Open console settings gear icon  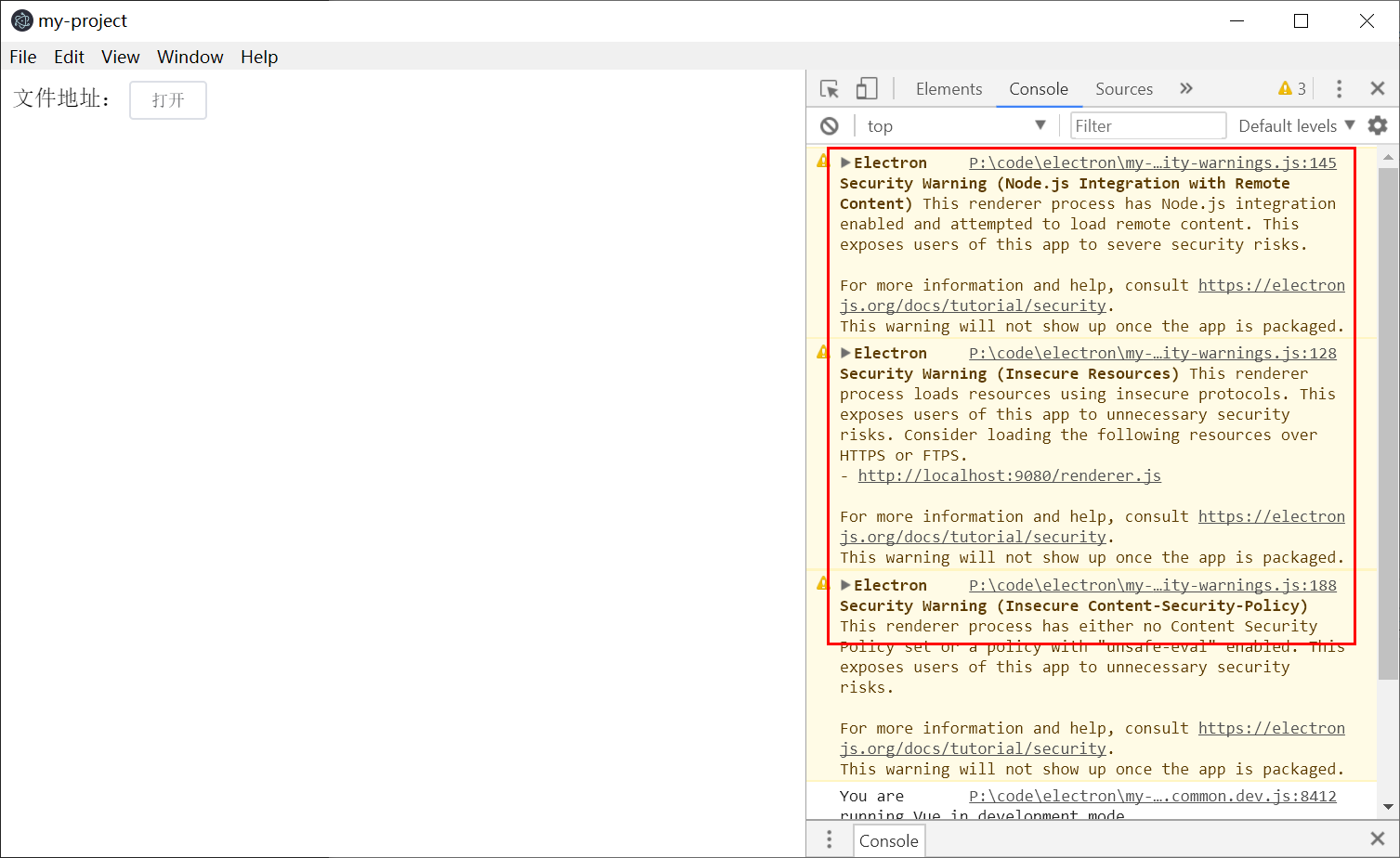[1378, 125]
